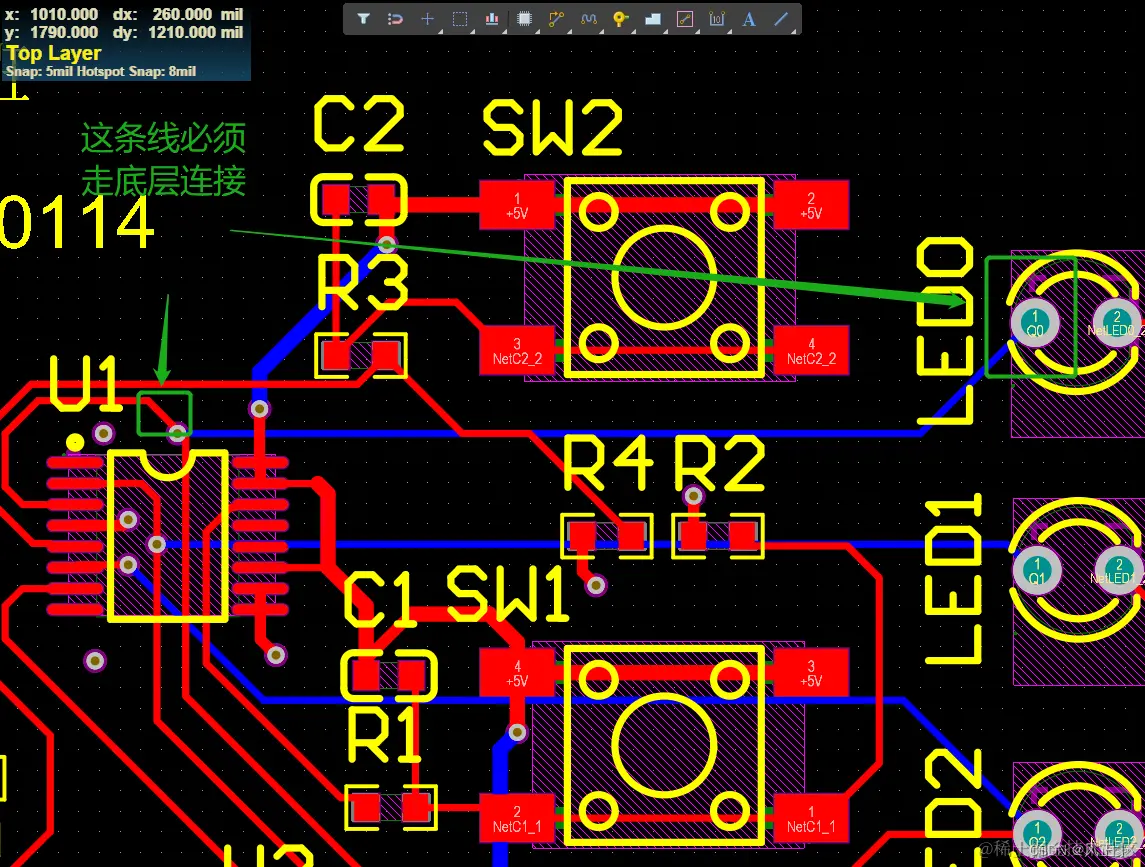
Task: Select the place string text tool
Action: point(749,19)
